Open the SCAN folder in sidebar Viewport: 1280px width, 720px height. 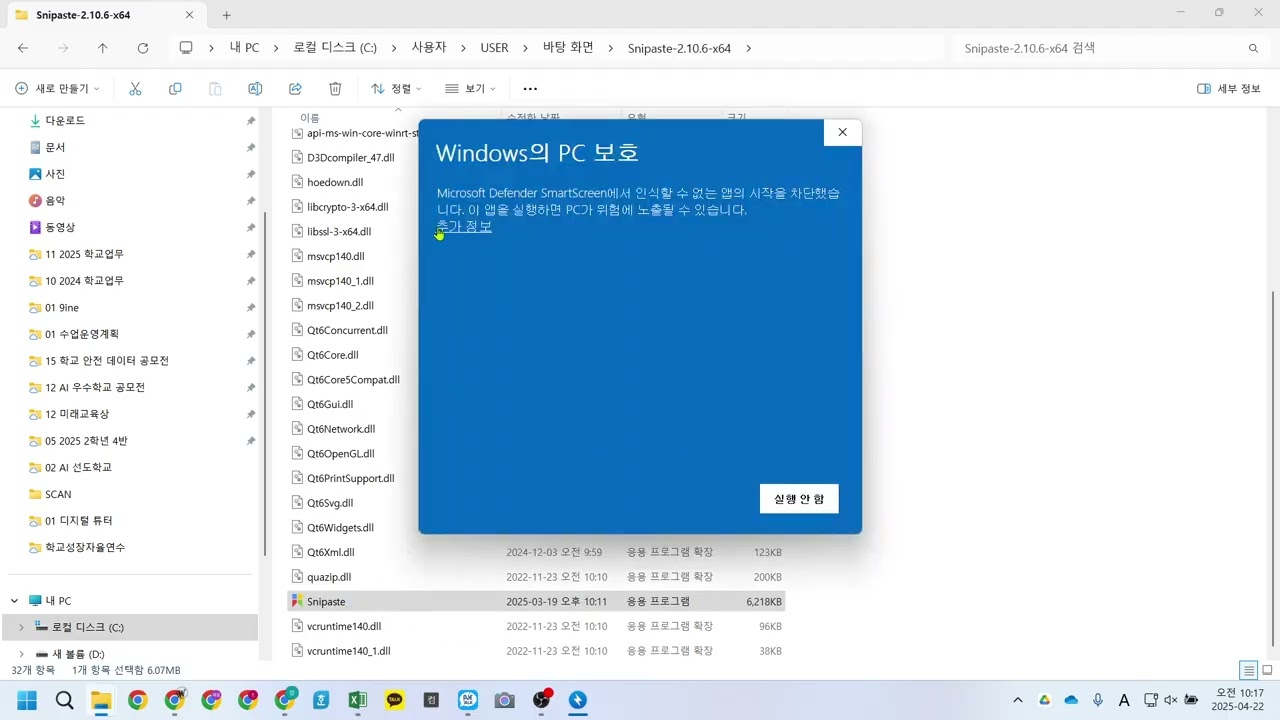[x=58, y=494]
